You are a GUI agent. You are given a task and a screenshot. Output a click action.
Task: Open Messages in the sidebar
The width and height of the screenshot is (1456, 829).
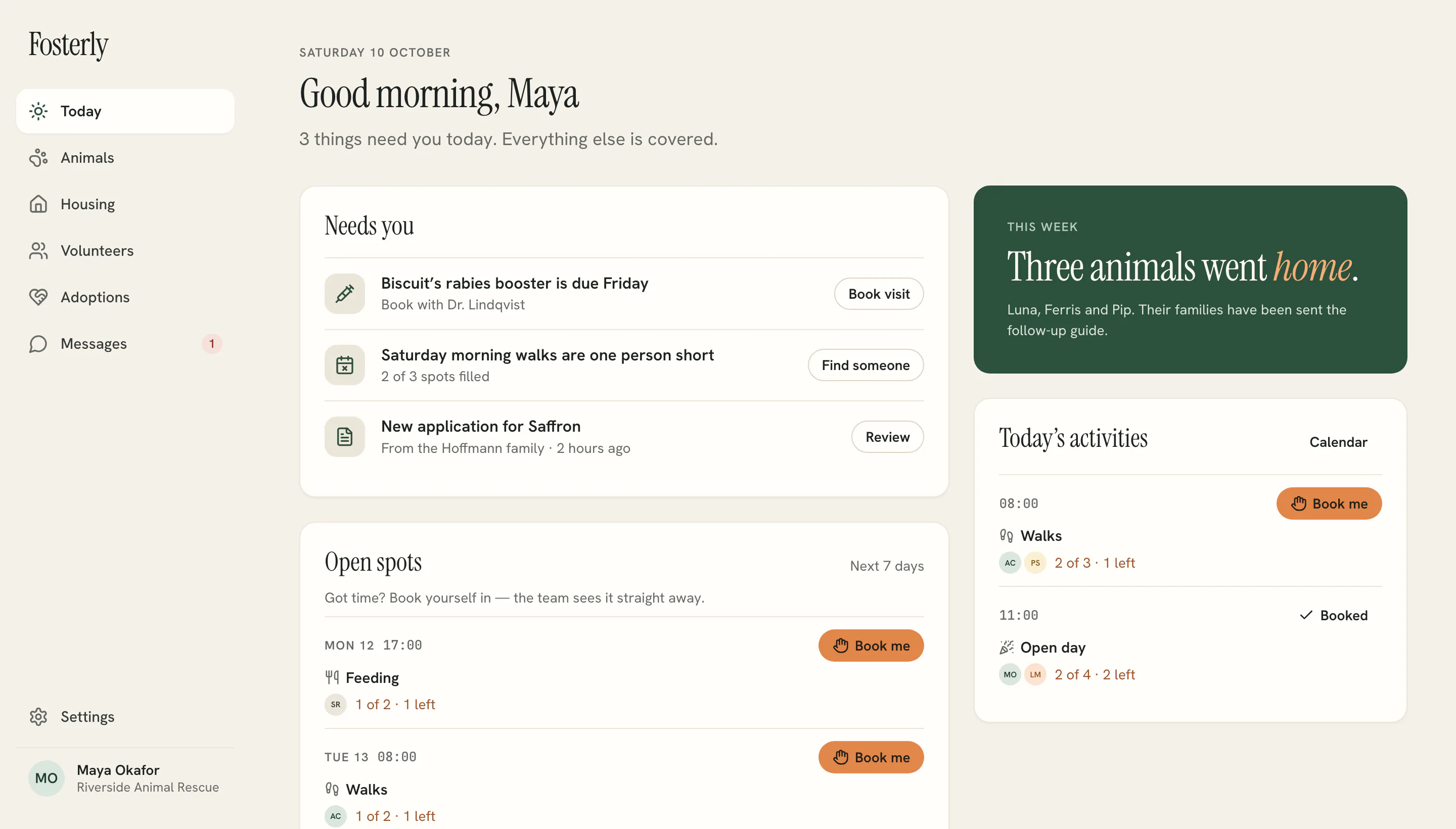pyautogui.click(x=125, y=344)
